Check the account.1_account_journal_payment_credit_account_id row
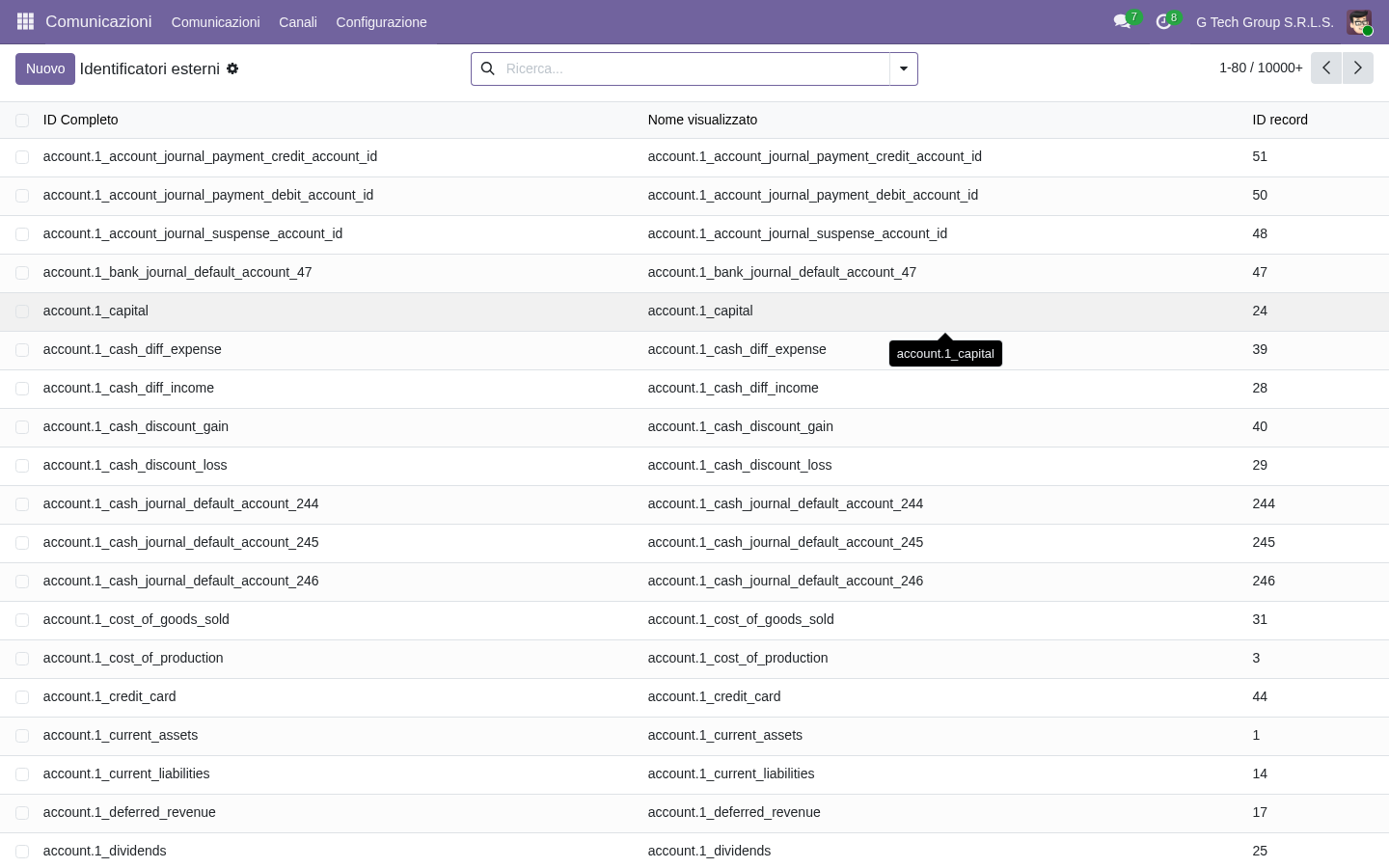1389x868 pixels. pos(22,157)
